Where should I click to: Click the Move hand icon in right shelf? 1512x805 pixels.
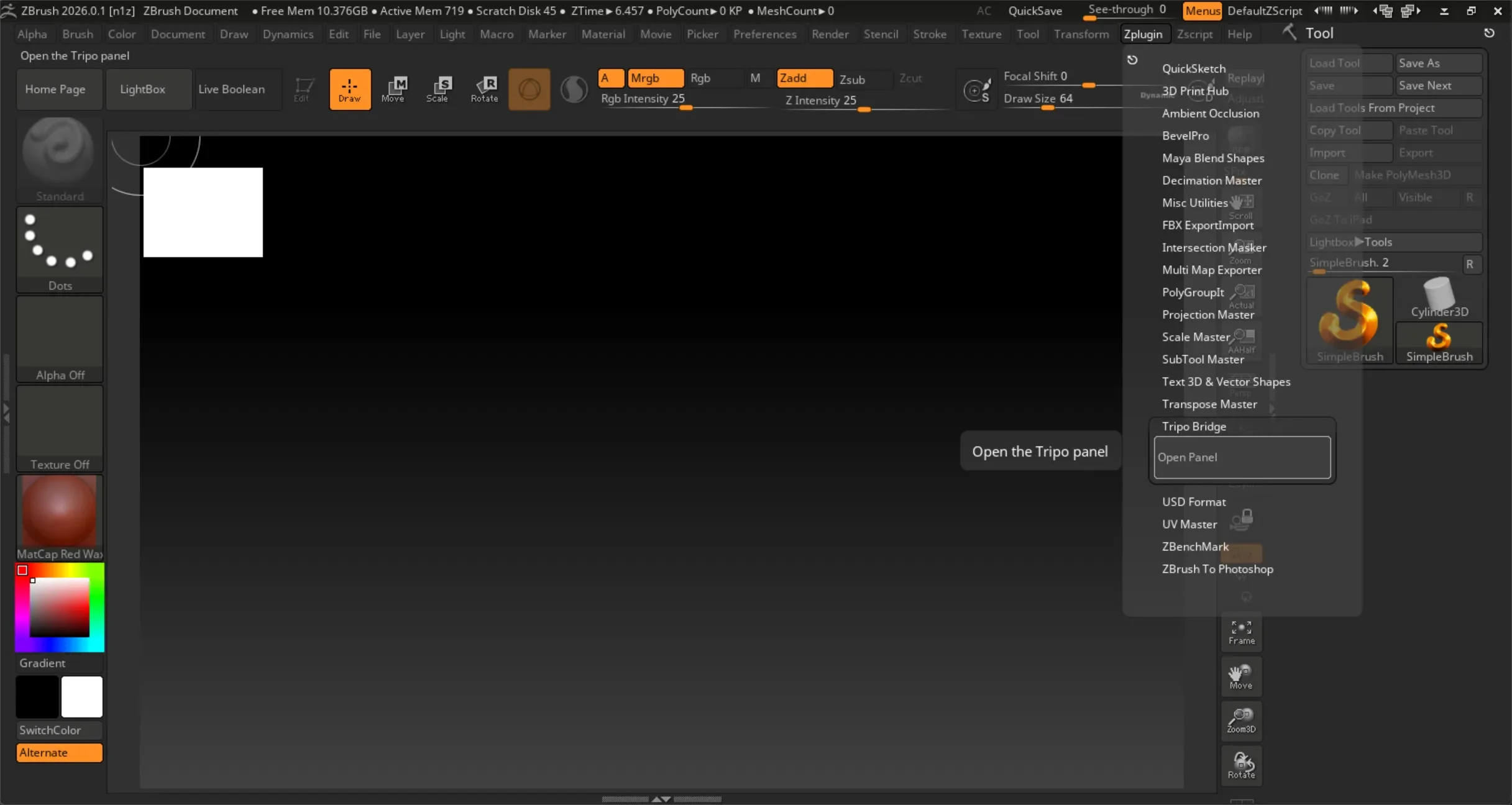point(1242,676)
